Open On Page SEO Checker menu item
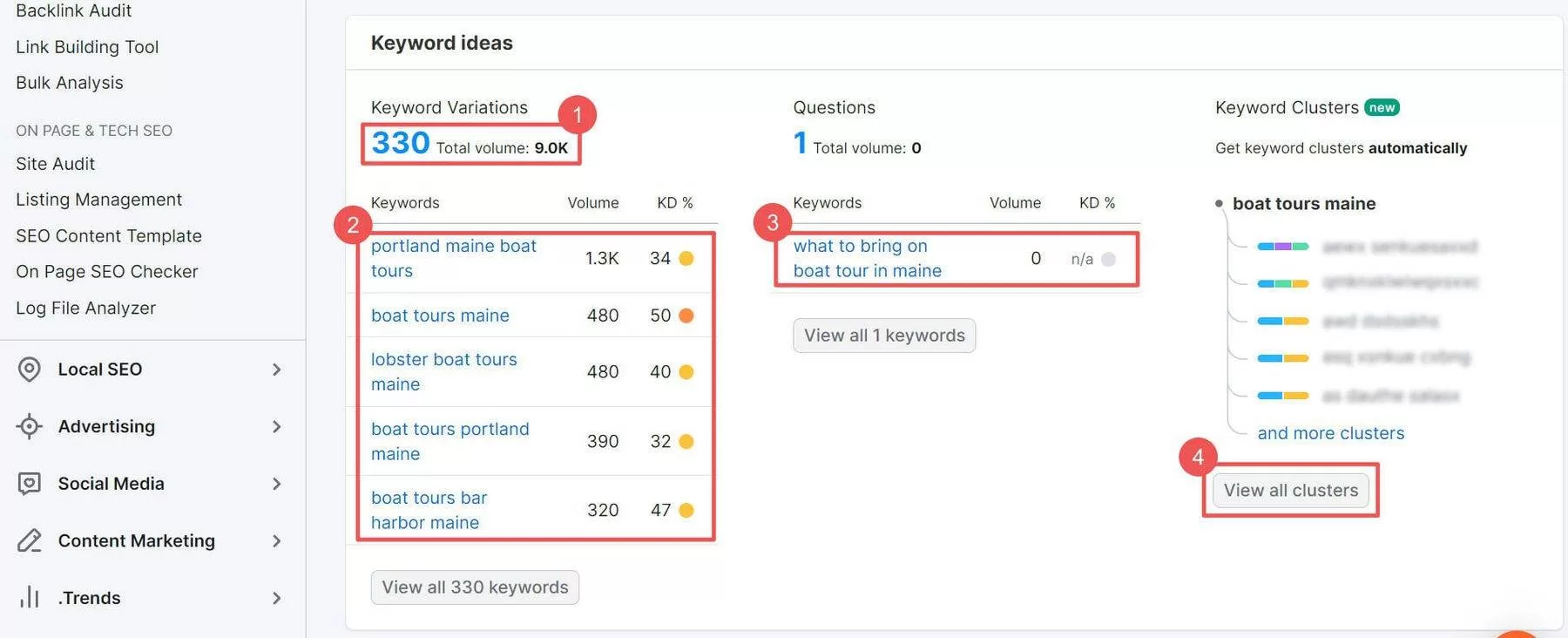Screen dimensions: 1568x638 point(107,272)
